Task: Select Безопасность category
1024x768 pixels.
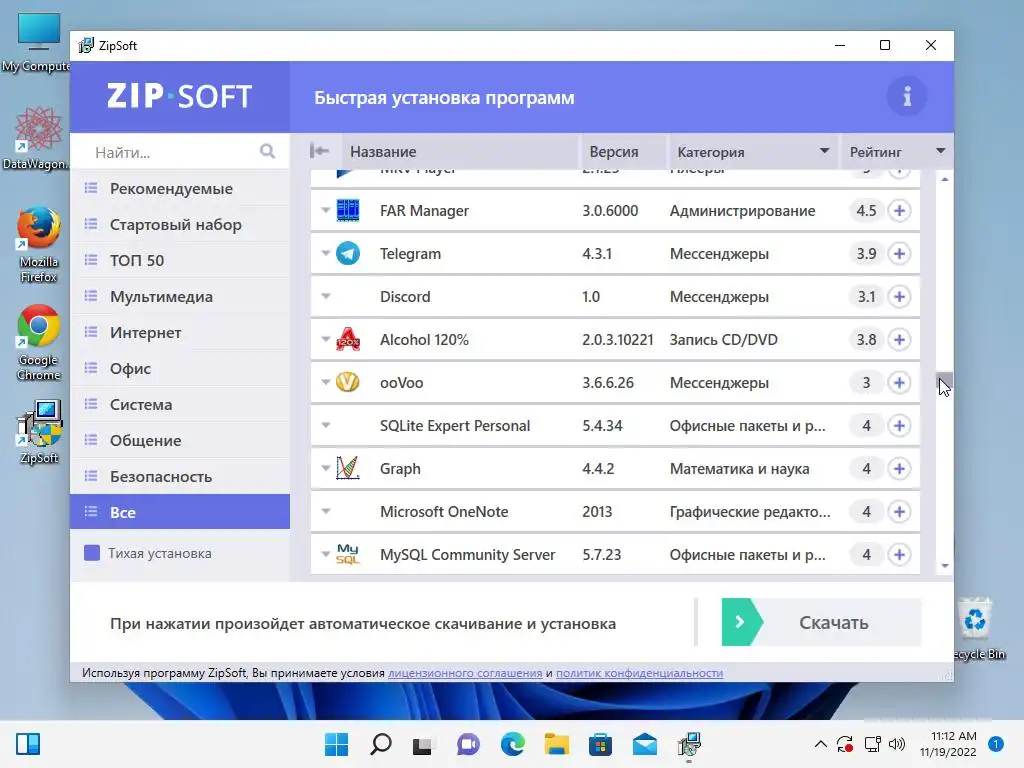Action: (180, 476)
